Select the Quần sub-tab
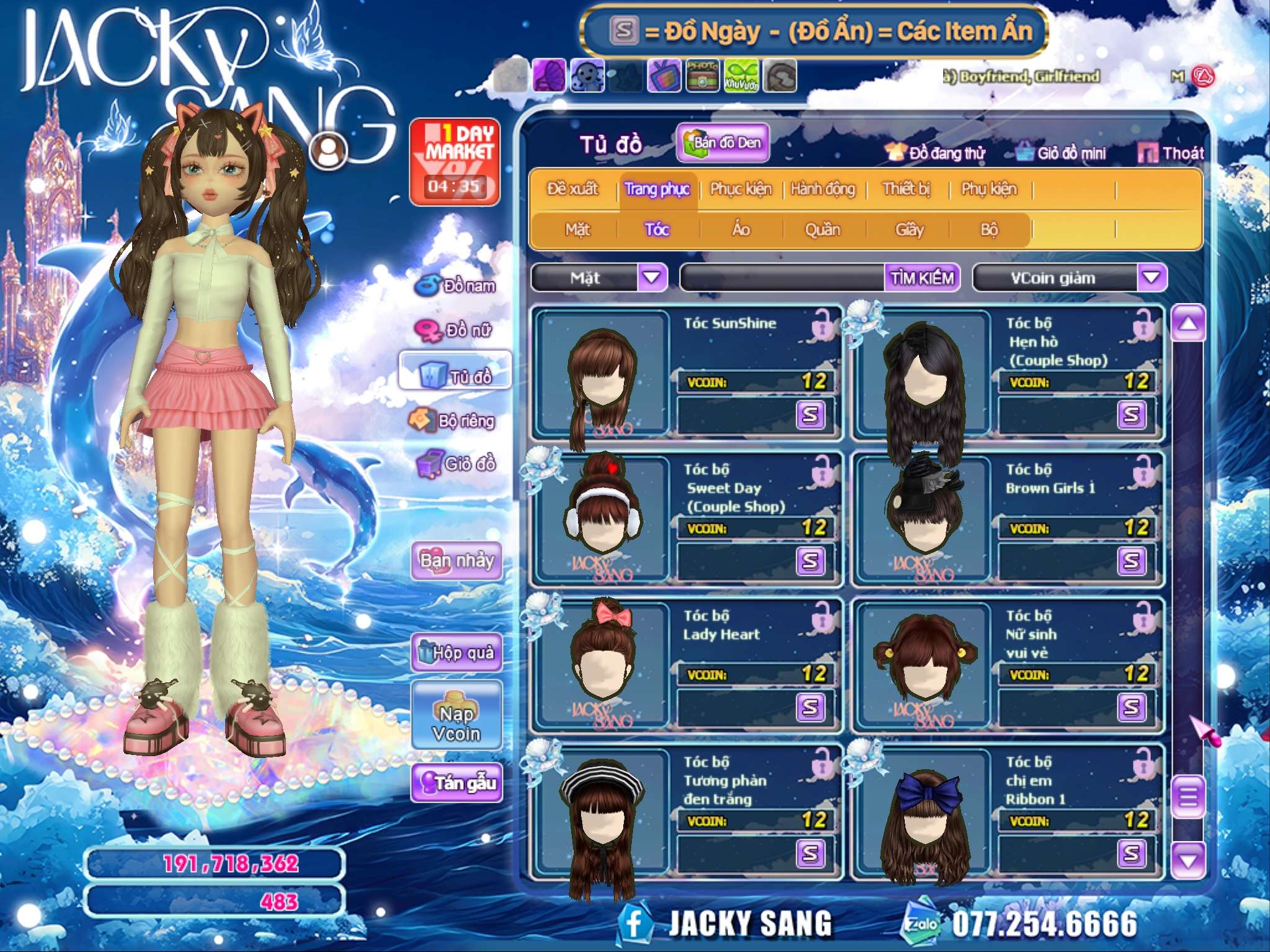 click(x=823, y=230)
